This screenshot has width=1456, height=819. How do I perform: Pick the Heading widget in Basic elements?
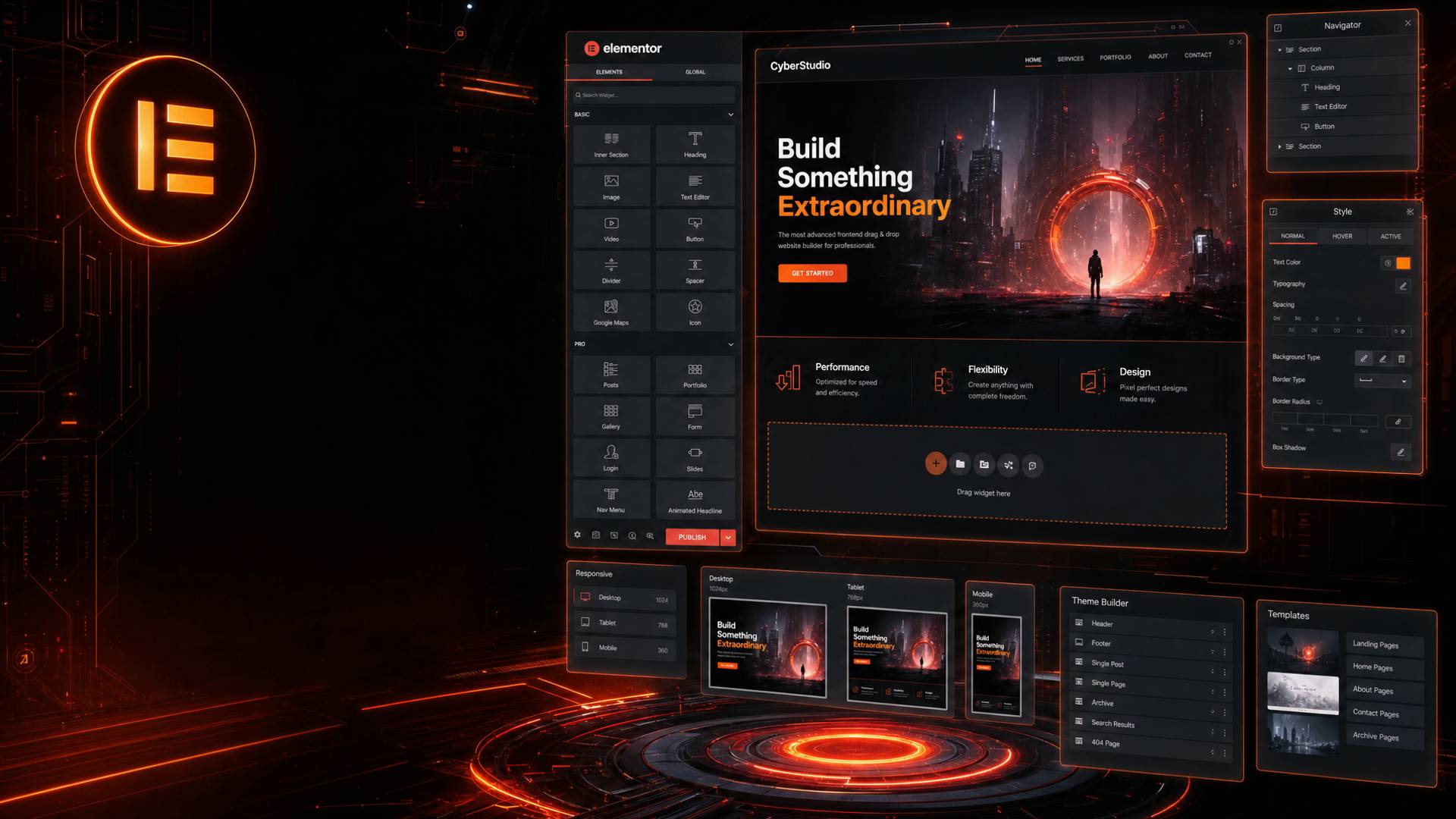[x=695, y=144]
